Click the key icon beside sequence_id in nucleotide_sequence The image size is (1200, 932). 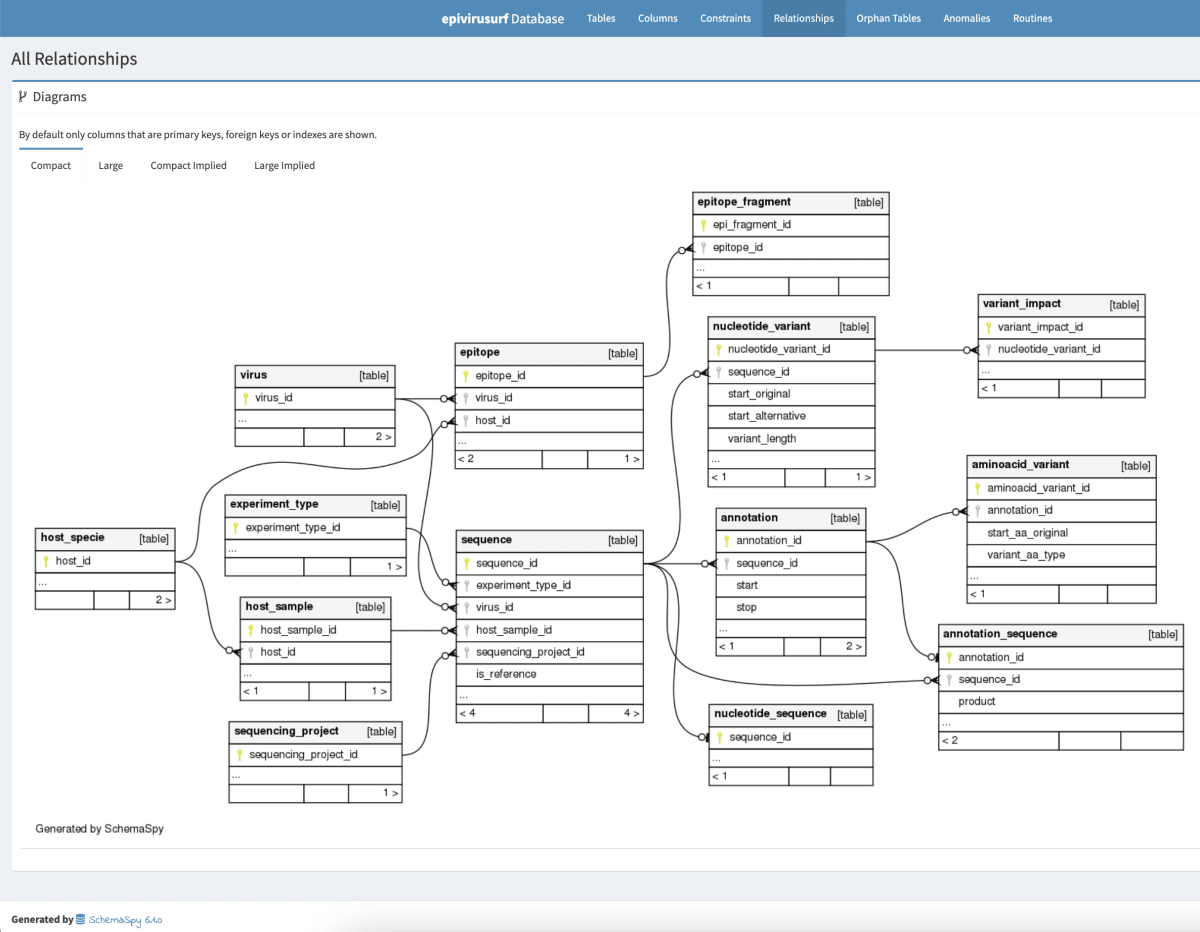719,737
